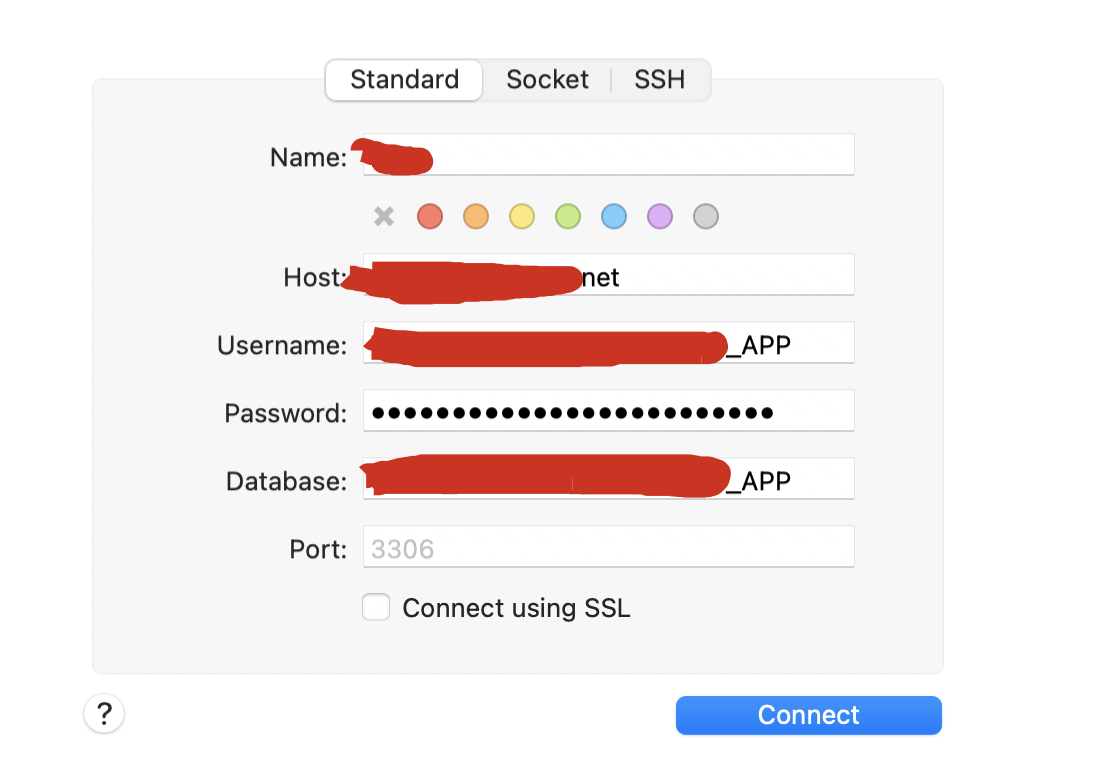Select the yellow connection color dot
The width and height of the screenshot is (1098, 782).
[x=522, y=216]
